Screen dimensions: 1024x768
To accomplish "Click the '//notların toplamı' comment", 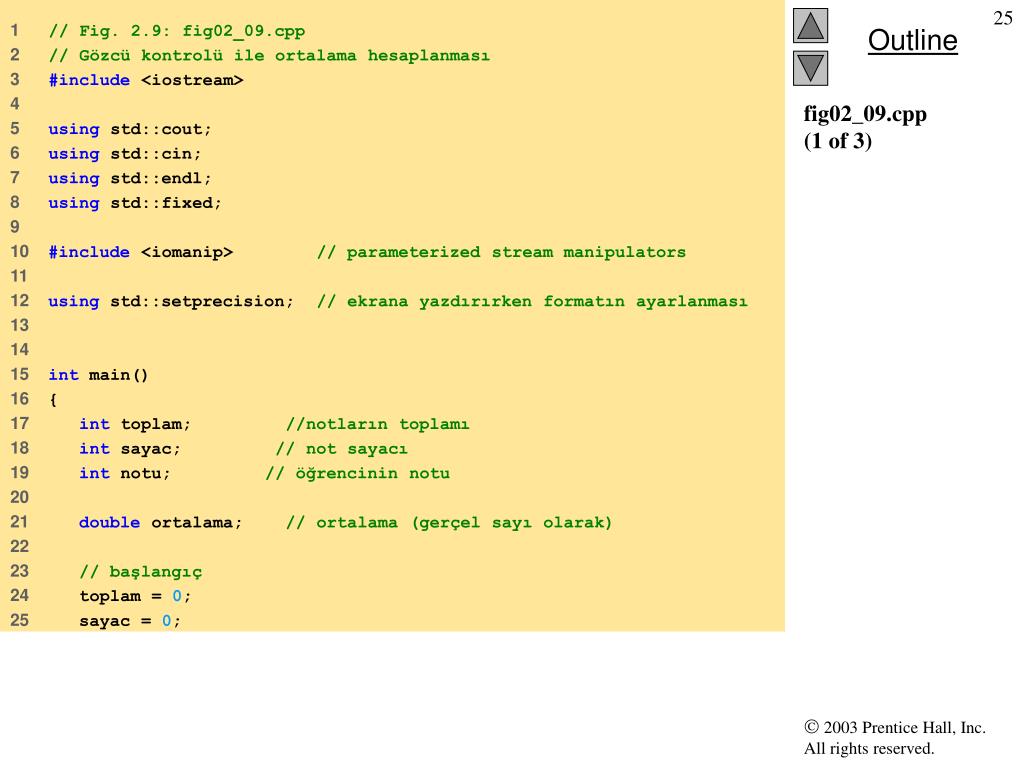I will (x=377, y=424).
